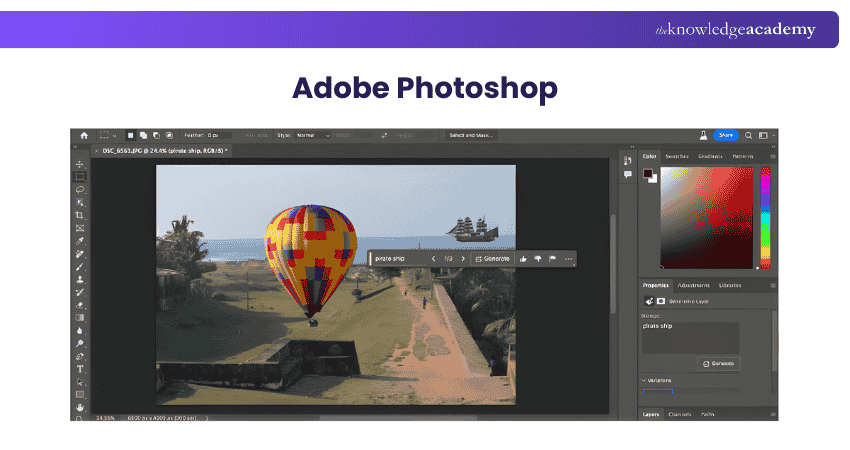The image size is (850, 450).
Task: Select the Gradient tool
Action: (x=80, y=318)
